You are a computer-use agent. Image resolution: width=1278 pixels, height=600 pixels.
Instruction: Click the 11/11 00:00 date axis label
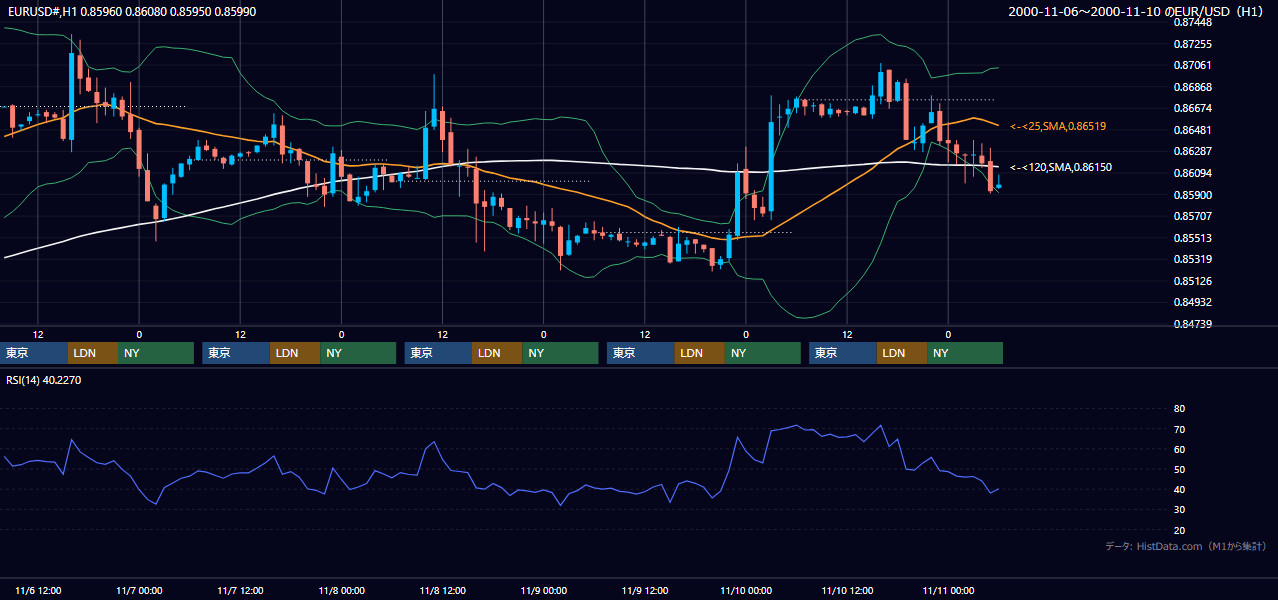click(x=948, y=590)
